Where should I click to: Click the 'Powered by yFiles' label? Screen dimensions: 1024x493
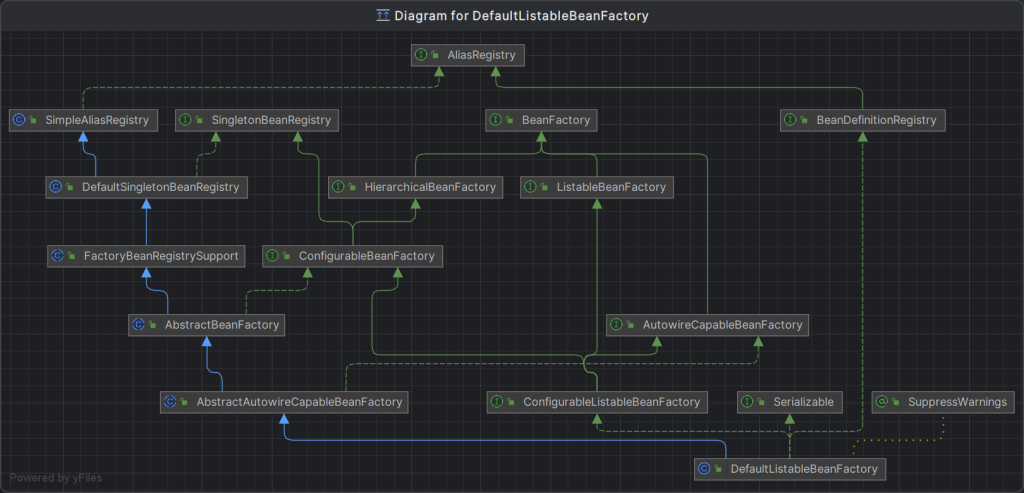pos(56,477)
